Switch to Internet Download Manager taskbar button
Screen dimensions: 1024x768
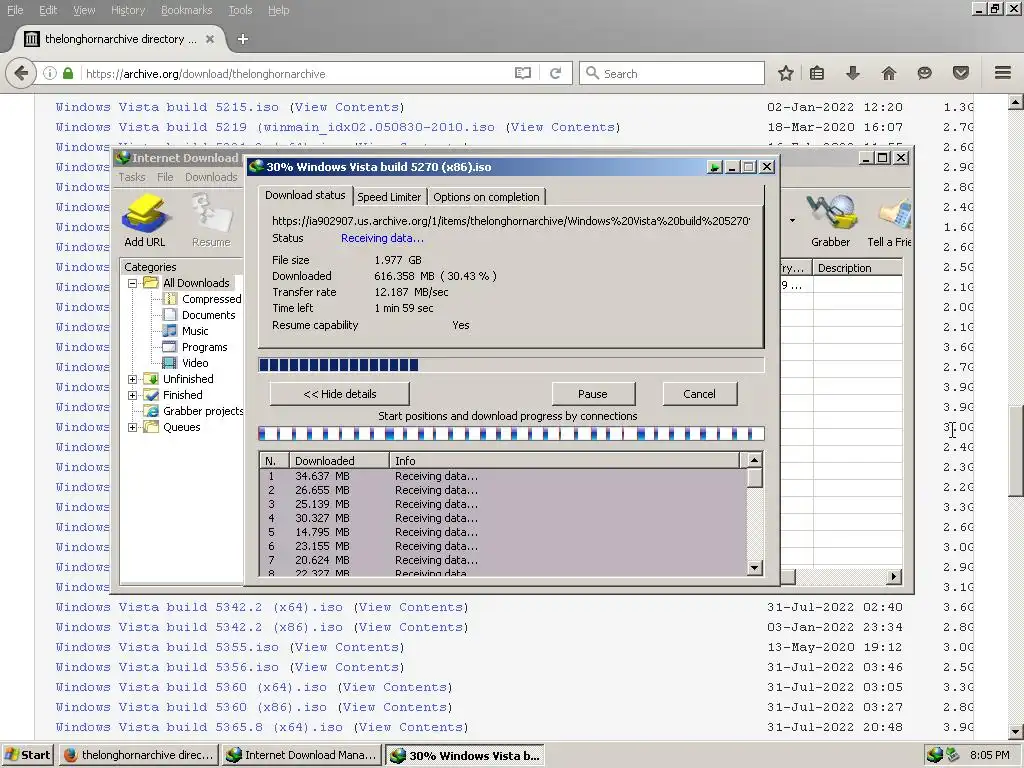click(302, 755)
